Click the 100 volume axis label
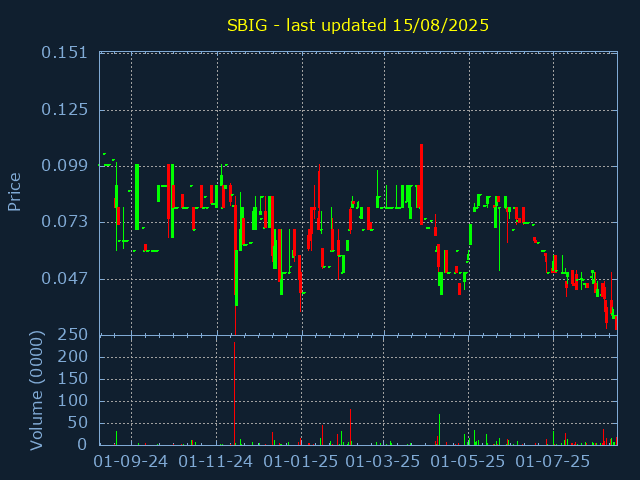 pyautogui.click(x=73, y=401)
